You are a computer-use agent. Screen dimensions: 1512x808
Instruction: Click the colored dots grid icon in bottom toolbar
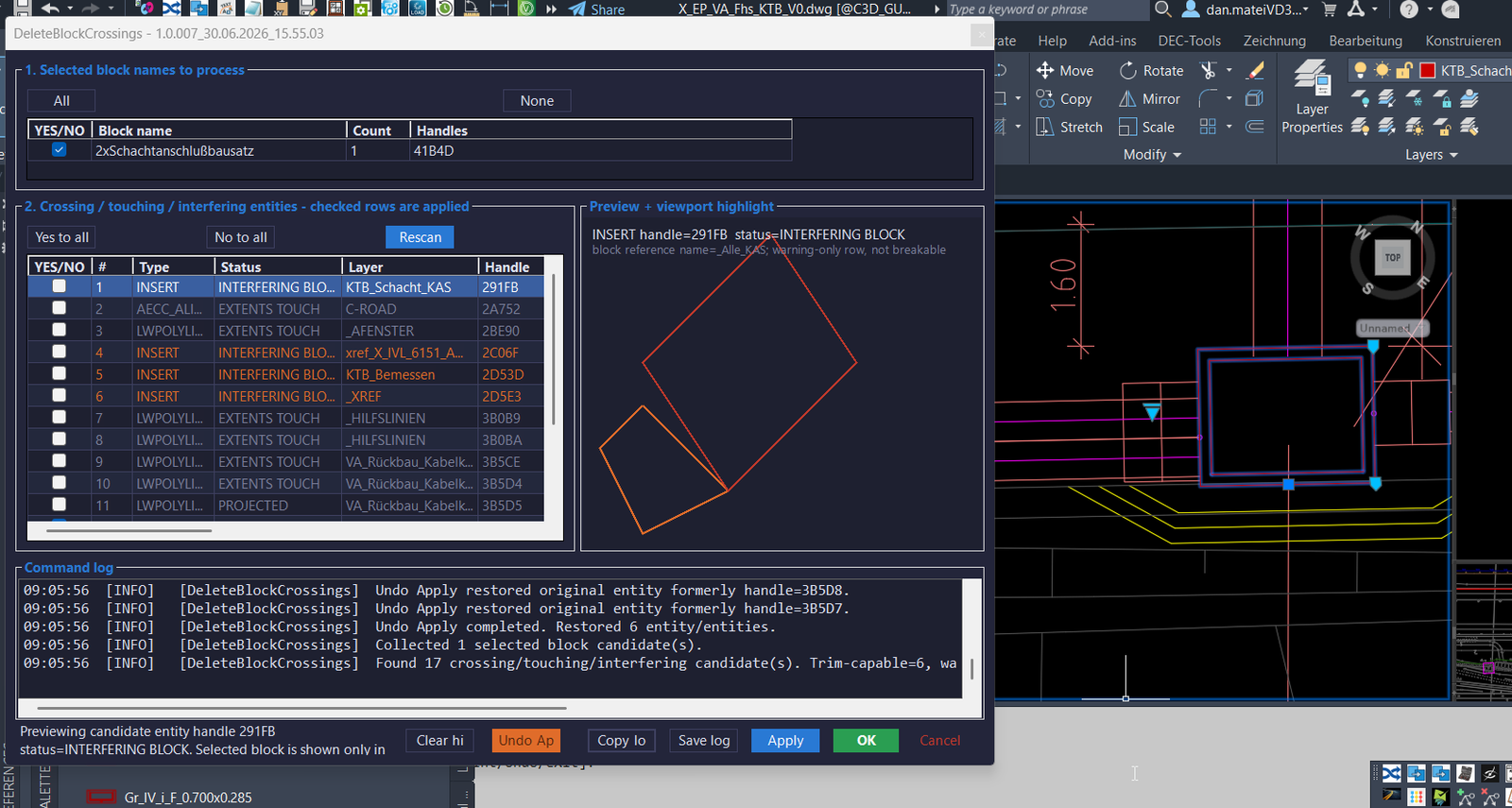click(1416, 797)
